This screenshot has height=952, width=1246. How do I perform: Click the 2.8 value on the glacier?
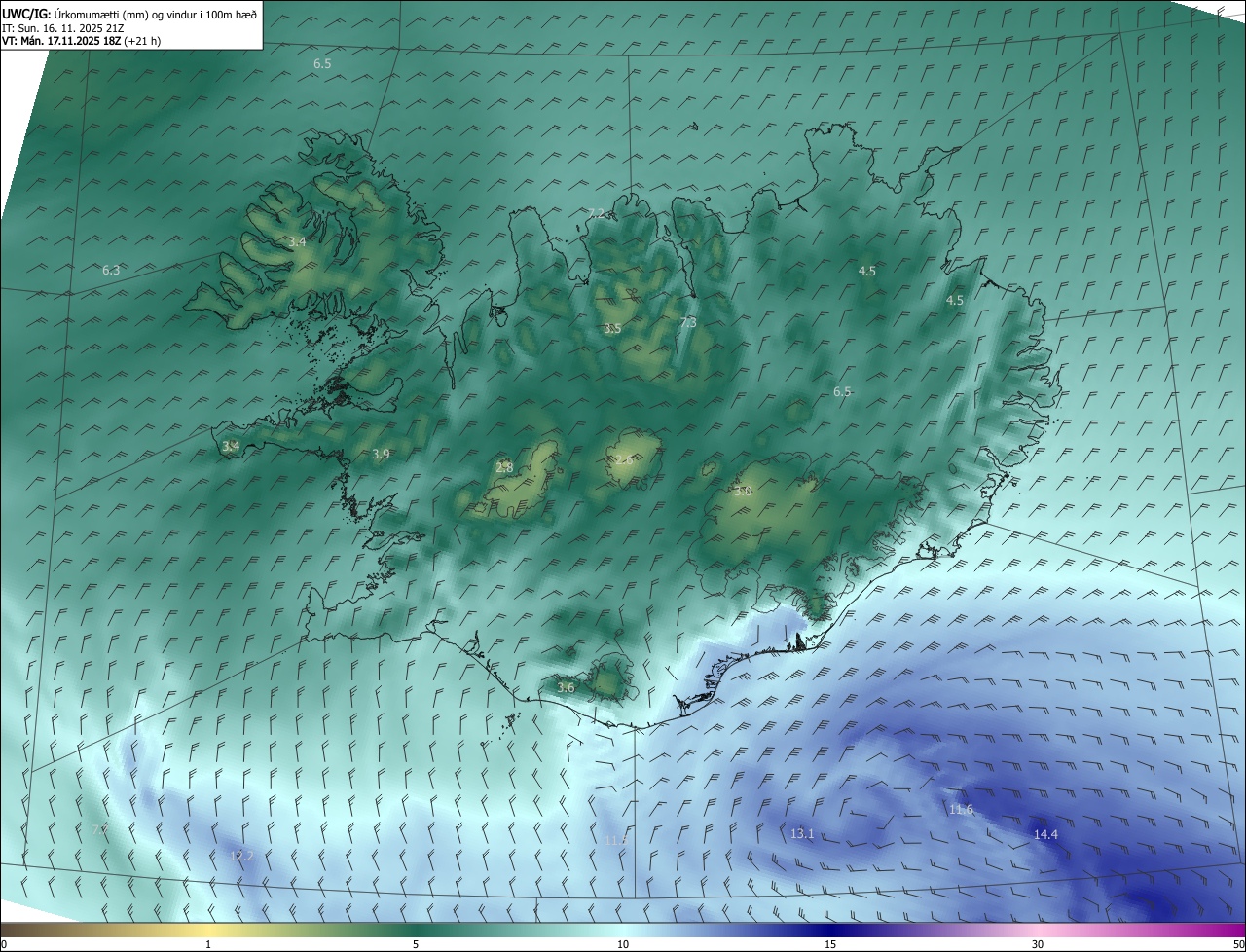pyautogui.click(x=504, y=467)
